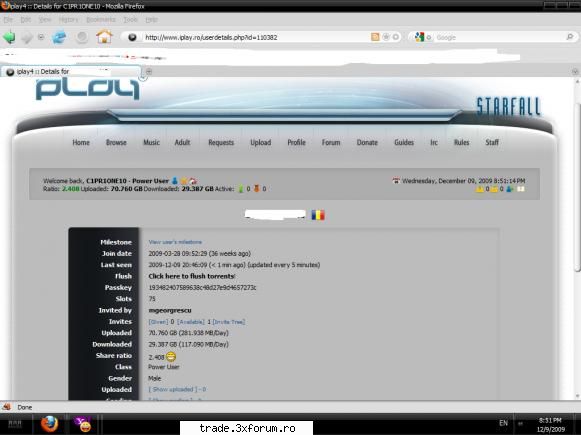Open the Guides page
The image size is (581, 435).
(404, 142)
